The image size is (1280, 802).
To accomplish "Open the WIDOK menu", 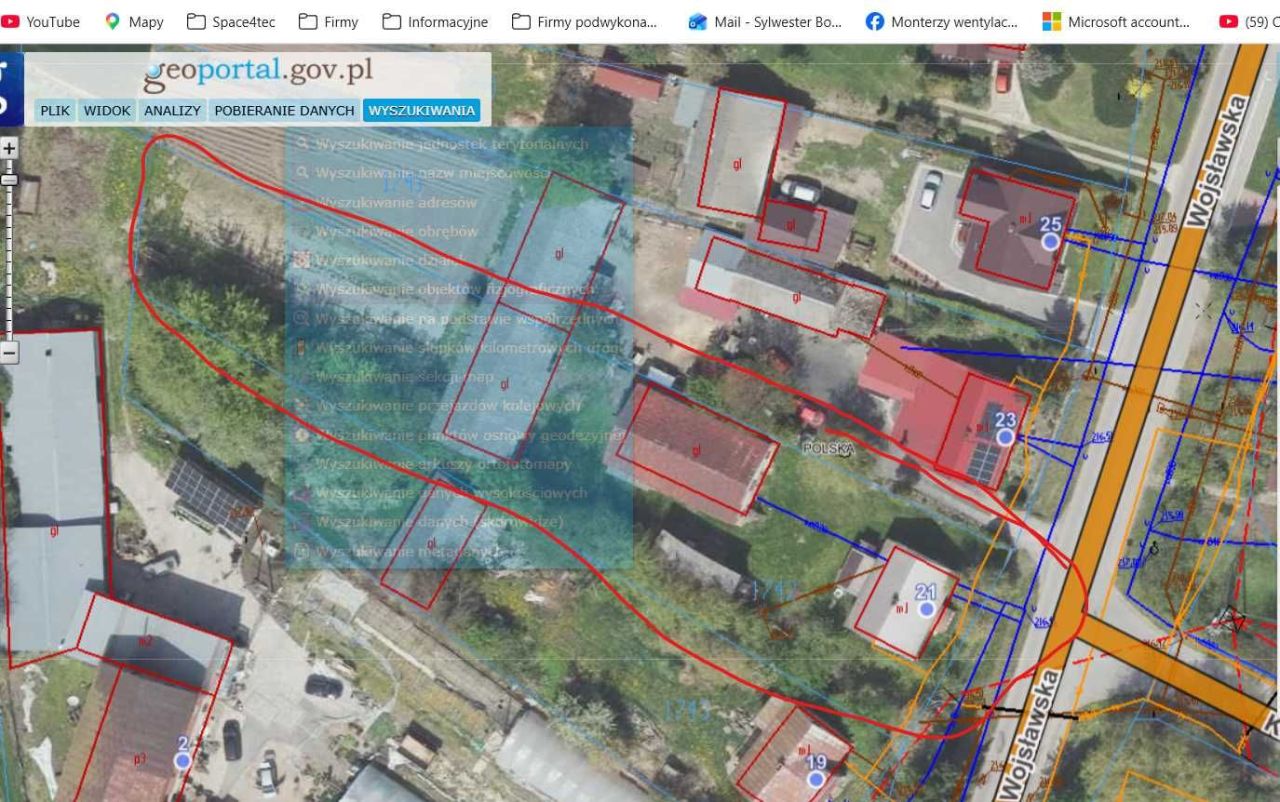I will (107, 110).
